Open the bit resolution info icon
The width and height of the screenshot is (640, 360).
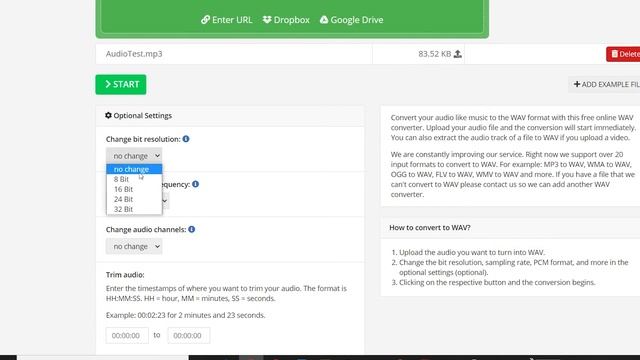[186, 139]
